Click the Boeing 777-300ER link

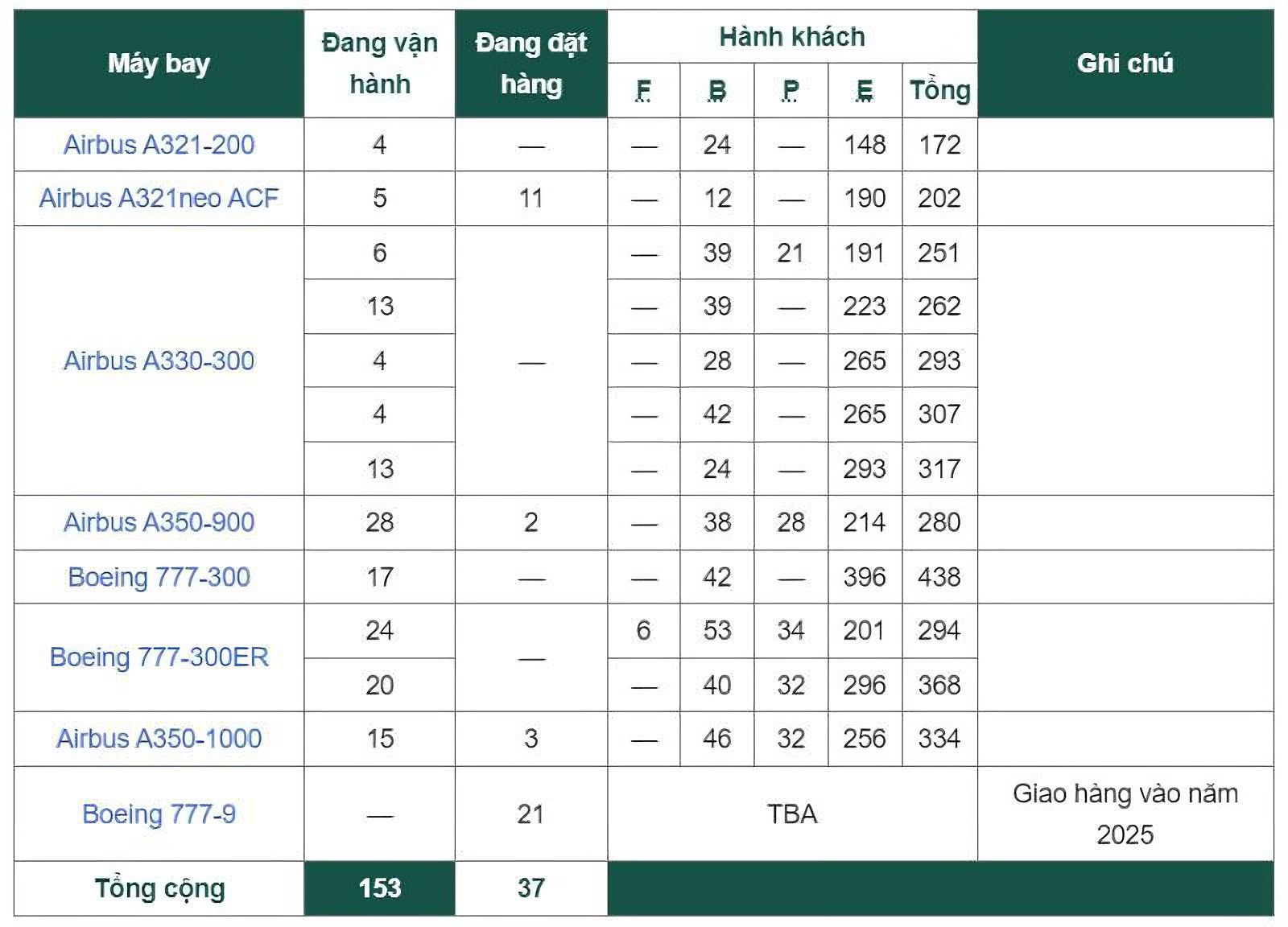pos(159,657)
